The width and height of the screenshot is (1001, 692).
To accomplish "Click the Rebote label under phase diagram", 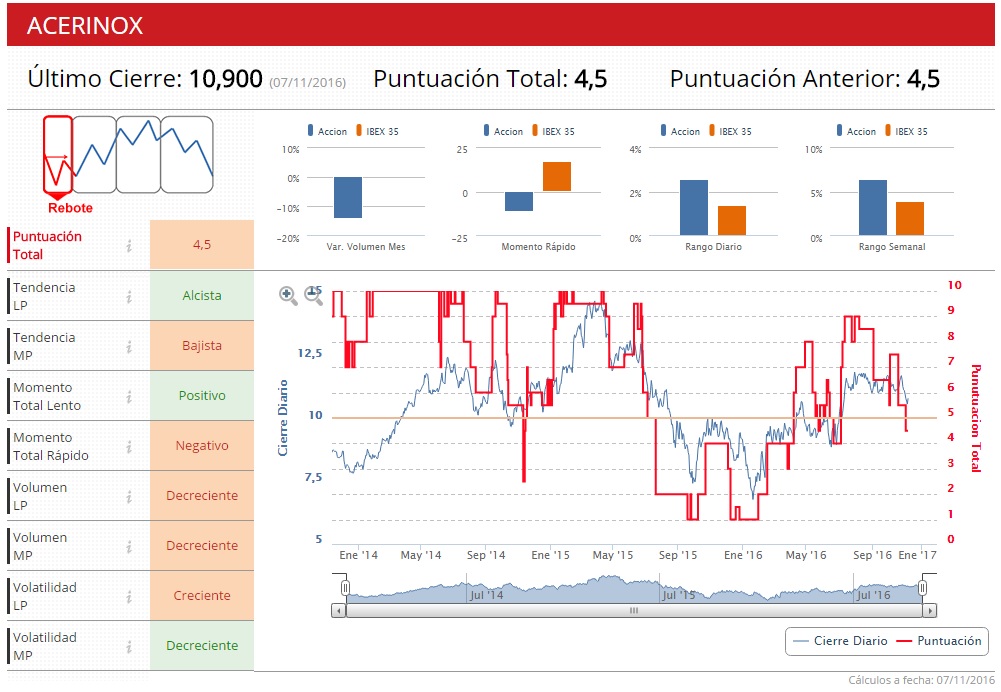I will click(x=70, y=208).
